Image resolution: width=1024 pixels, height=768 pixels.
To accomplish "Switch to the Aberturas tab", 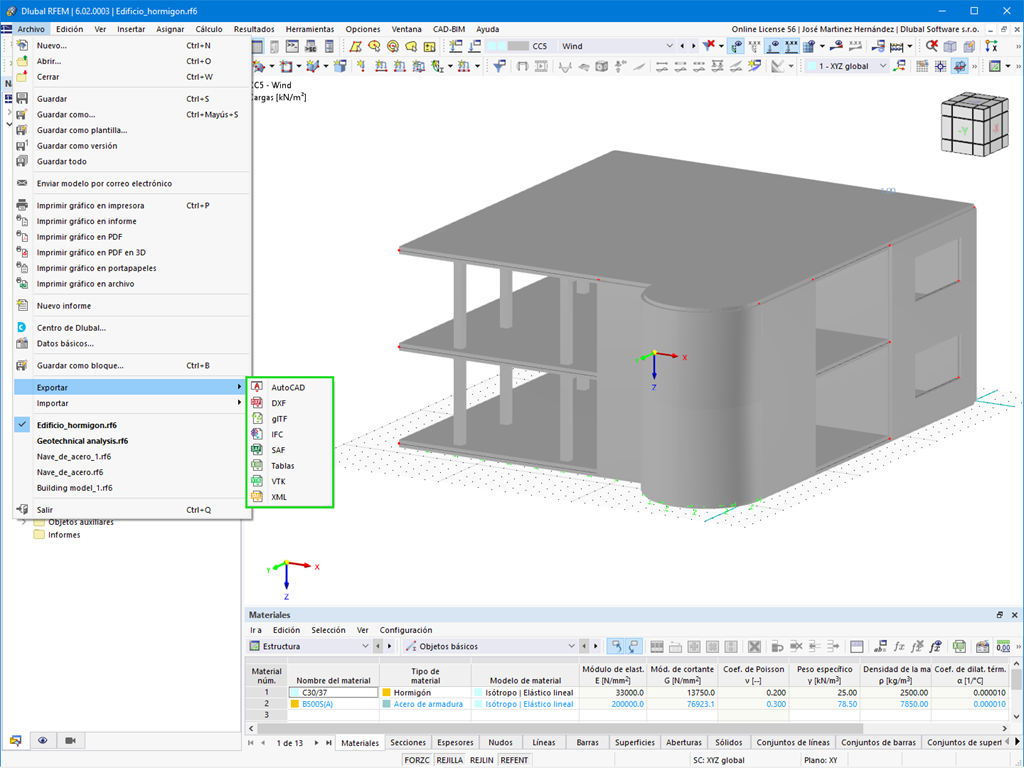I will tap(684, 743).
